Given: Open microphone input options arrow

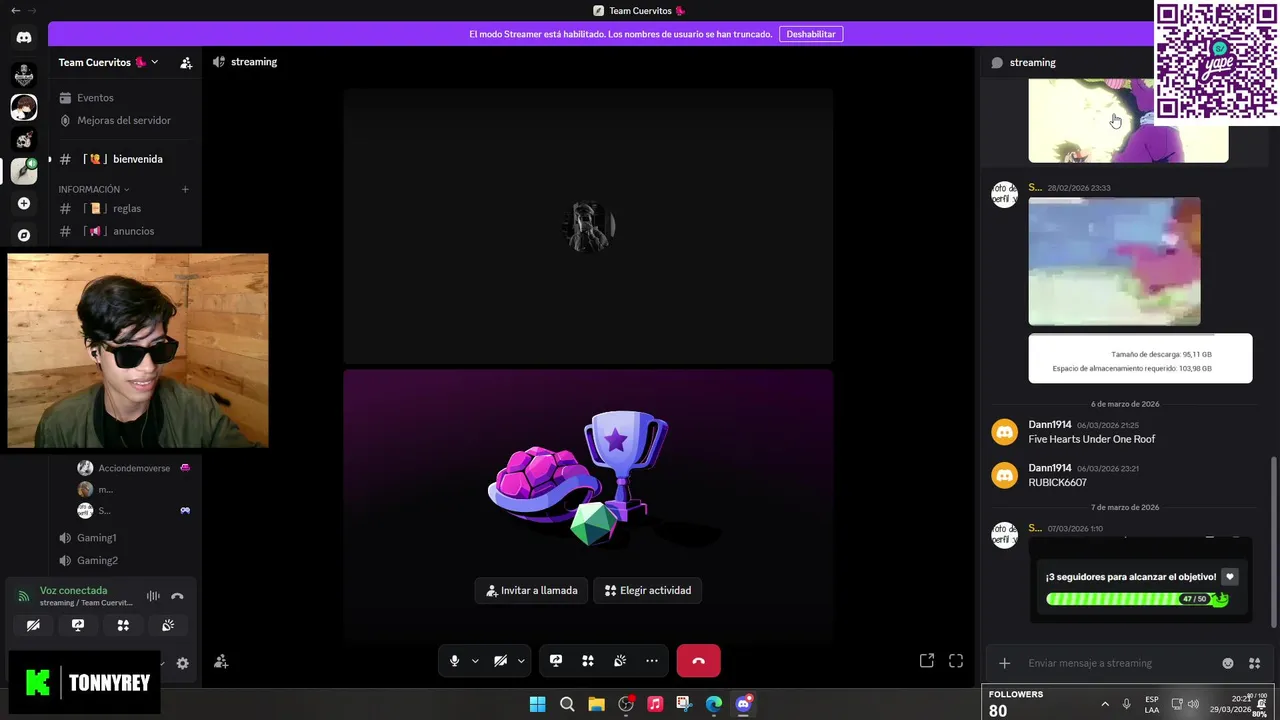Looking at the screenshot, I should [475, 661].
